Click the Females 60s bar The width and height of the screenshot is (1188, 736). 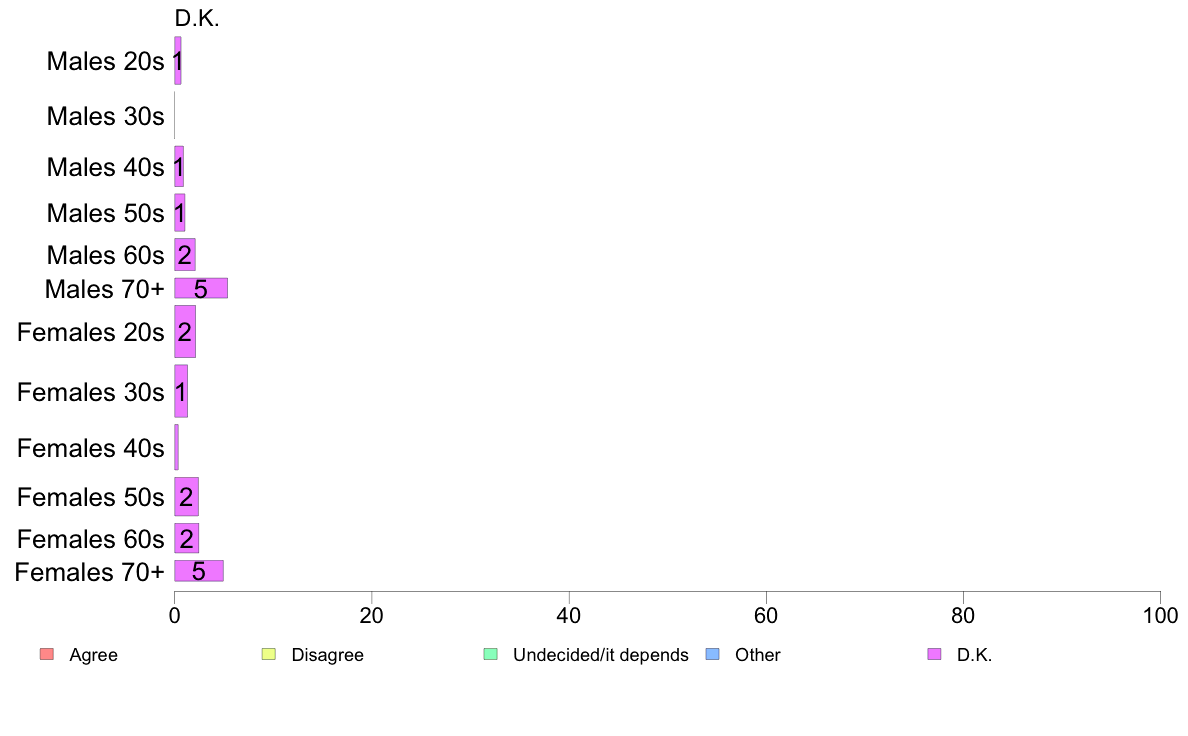click(x=186, y=539)
